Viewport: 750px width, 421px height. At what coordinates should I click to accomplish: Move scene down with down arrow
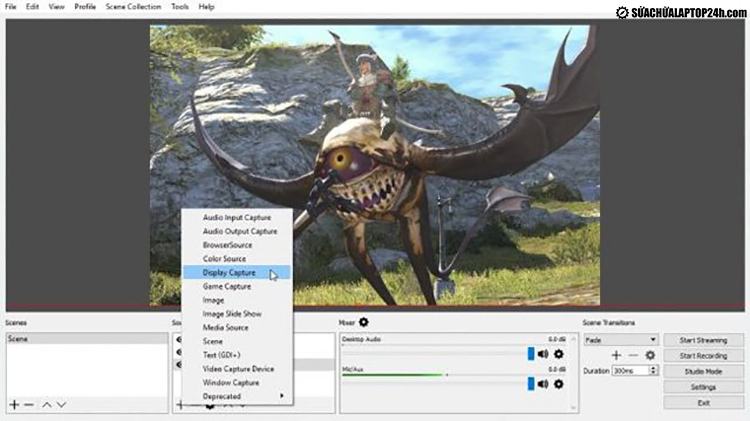point(61,405)
